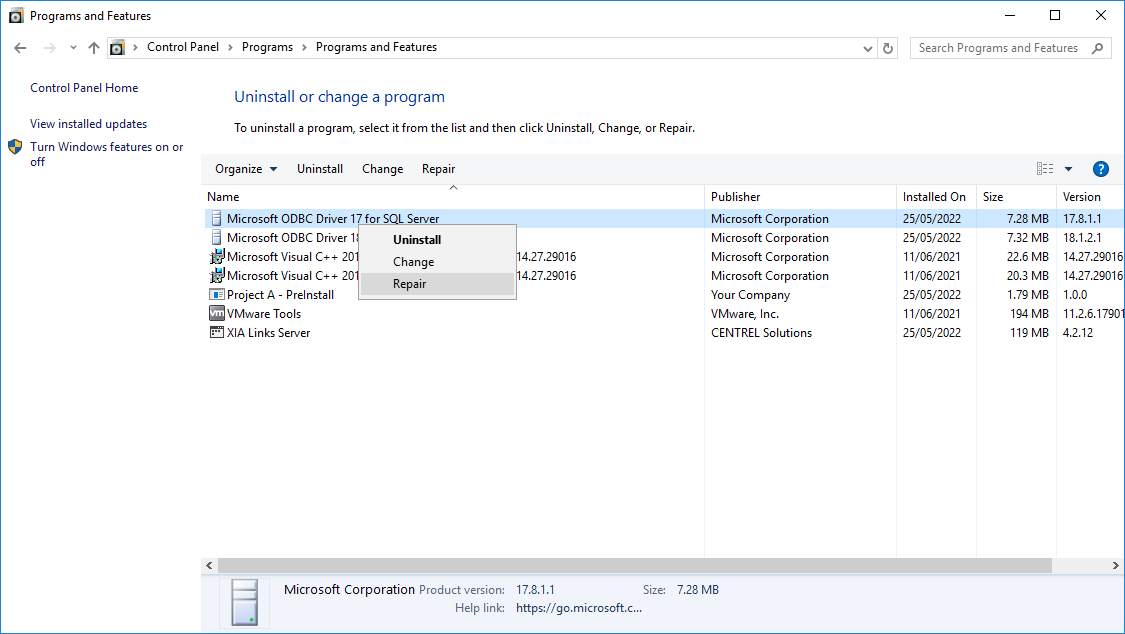Refresh the Programs and Features list

click(888, 48)
